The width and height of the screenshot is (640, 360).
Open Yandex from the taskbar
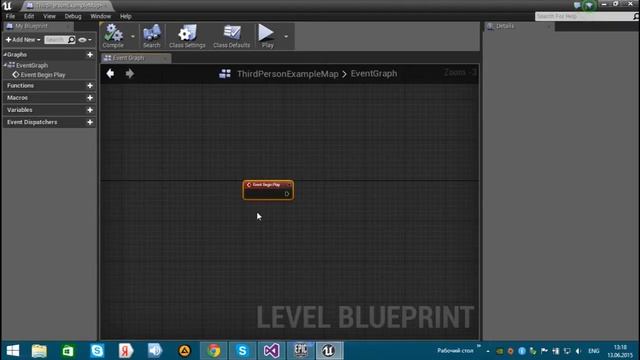point(126,351)
